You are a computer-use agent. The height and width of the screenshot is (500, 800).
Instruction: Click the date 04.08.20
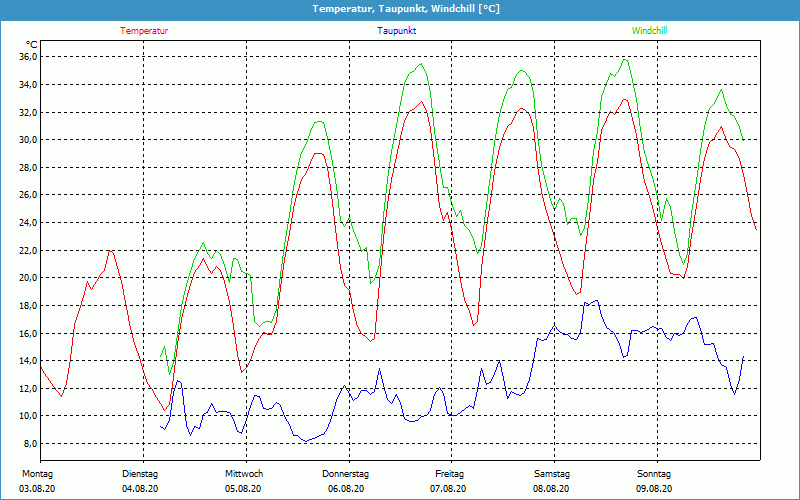(140, 489)
